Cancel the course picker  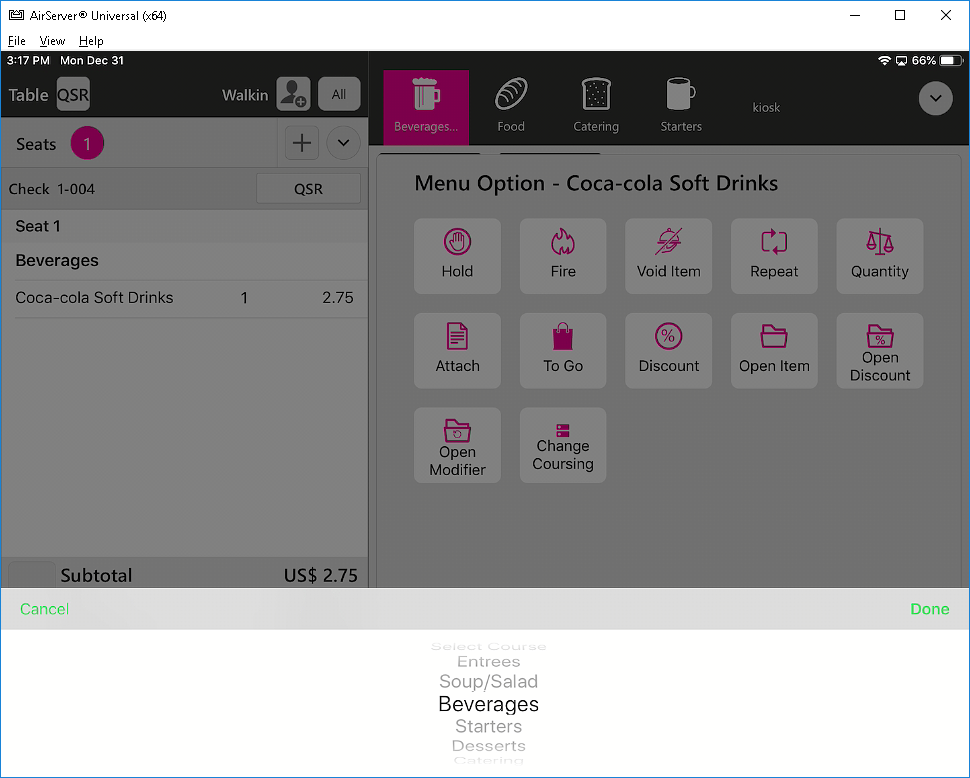tap(44, 609)
